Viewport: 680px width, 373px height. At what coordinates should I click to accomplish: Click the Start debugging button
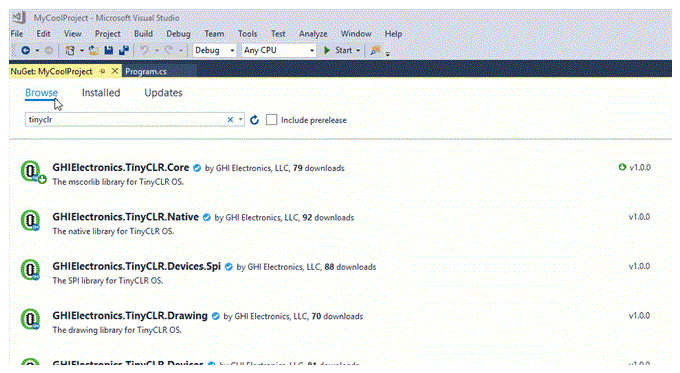(338, 50)
